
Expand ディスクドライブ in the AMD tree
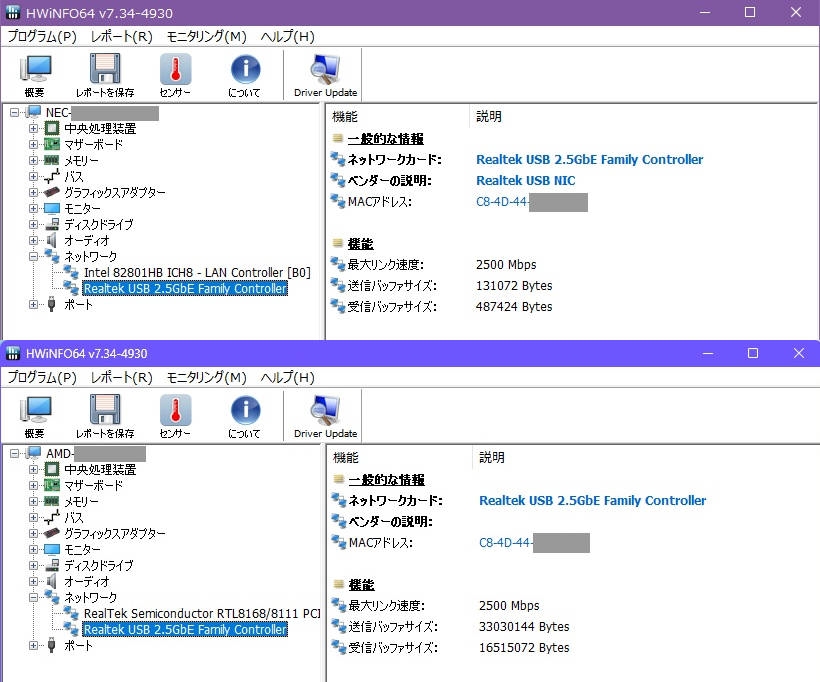[x=33, y=565]
